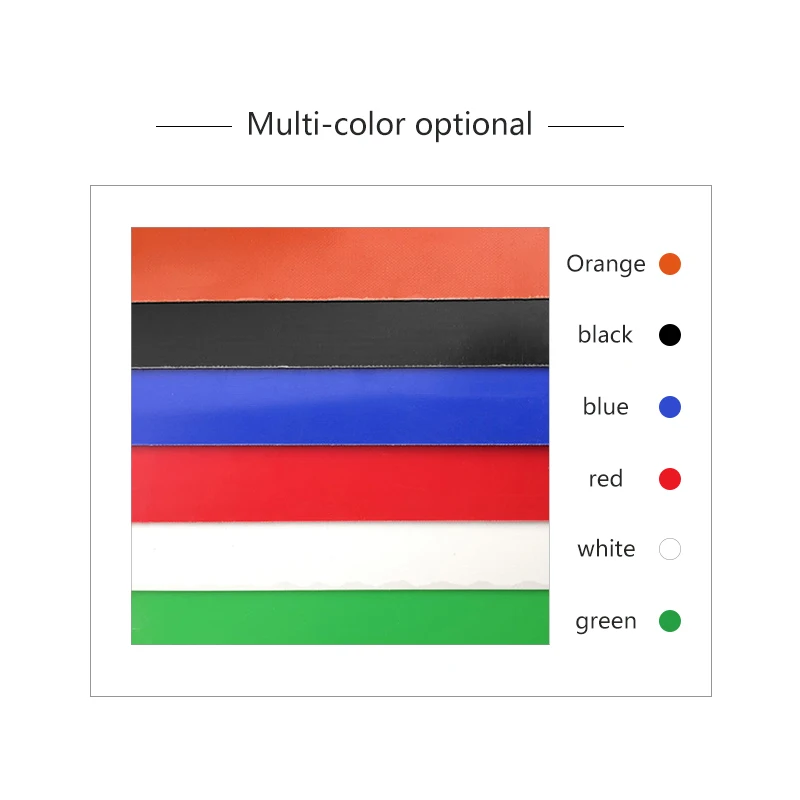Viewport: 800px width, 800px height.
Task: Click the orange color dot
Action: tap(670, 264)
